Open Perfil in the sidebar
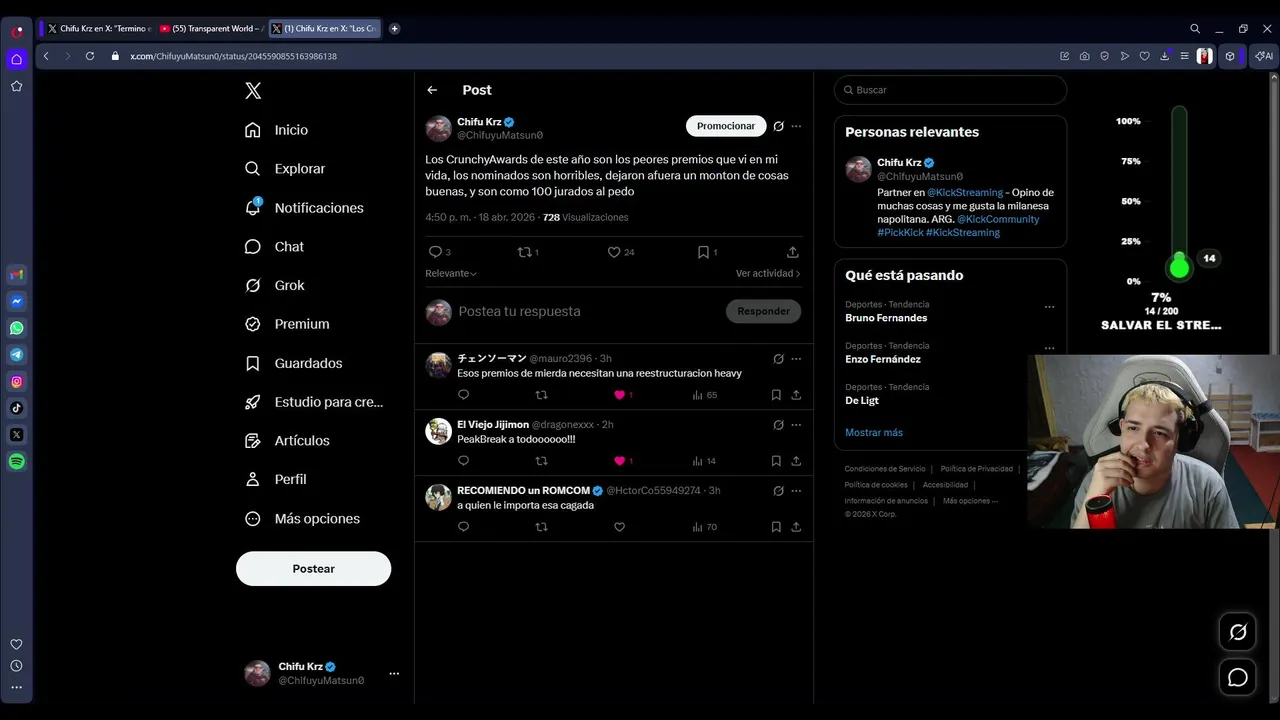The image size is (1280, 720). [276, 479]
